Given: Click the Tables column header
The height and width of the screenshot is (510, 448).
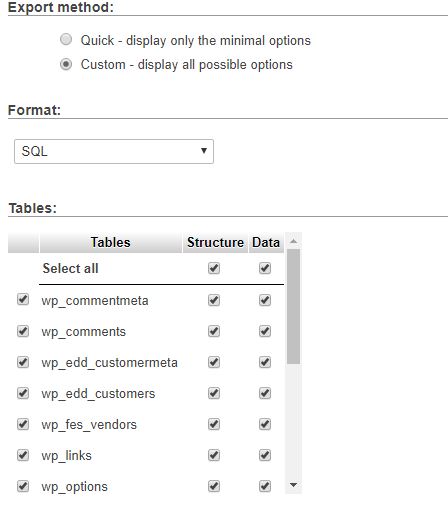Looking at the screenshot, I should pos(110,242).
